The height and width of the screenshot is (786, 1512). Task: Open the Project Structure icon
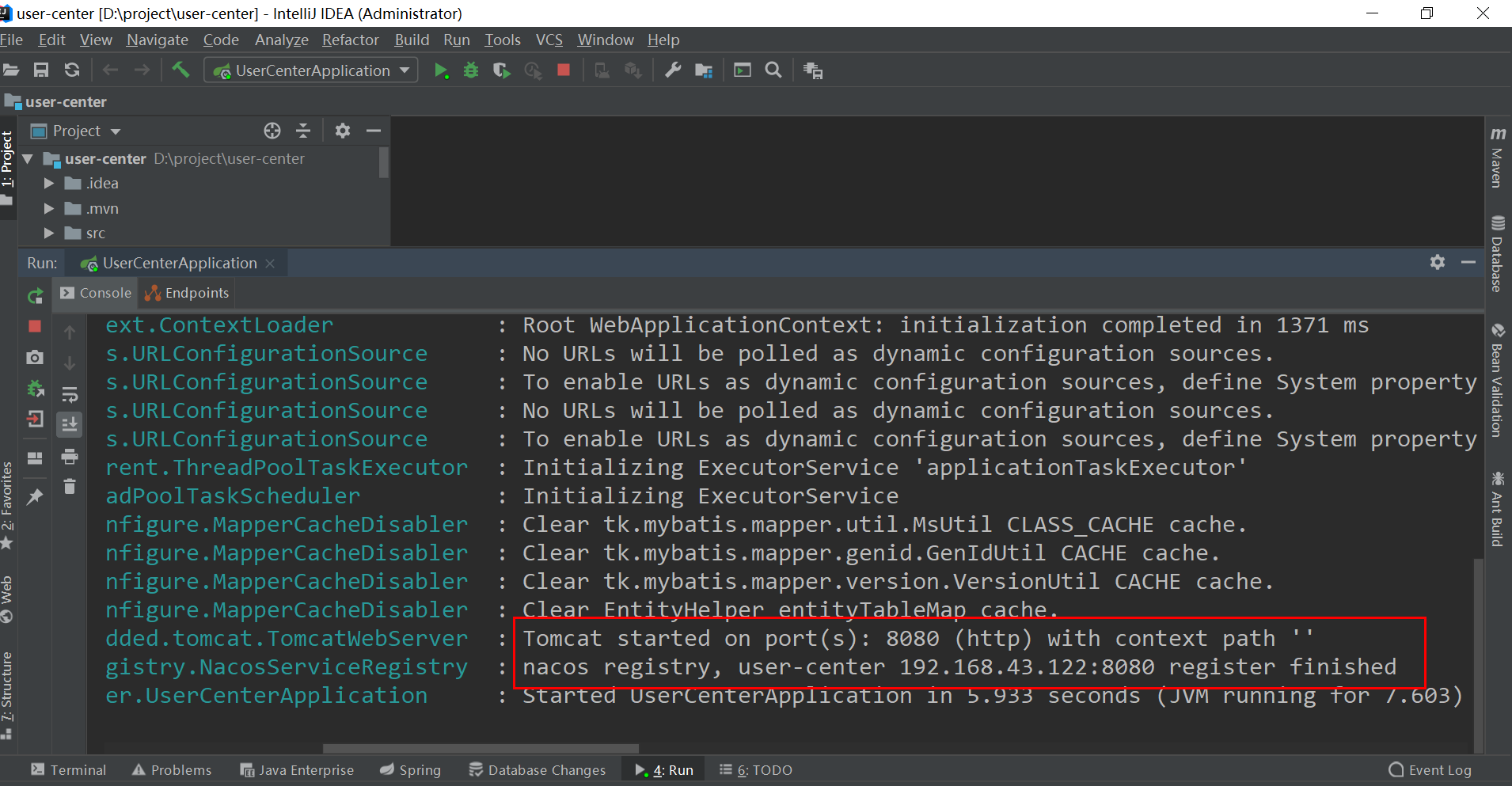tap(704, 70)
